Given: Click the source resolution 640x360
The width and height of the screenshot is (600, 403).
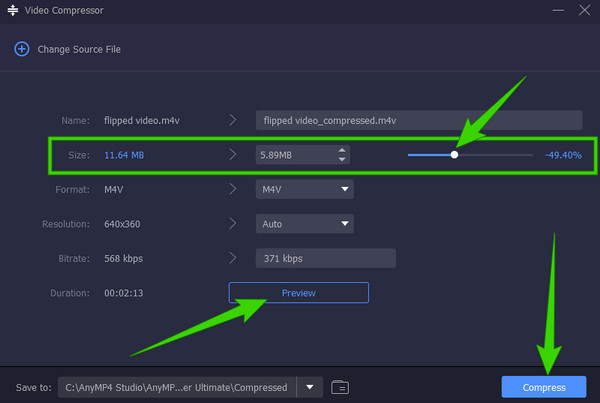Looking at the screenshot, I should [122, 224].
